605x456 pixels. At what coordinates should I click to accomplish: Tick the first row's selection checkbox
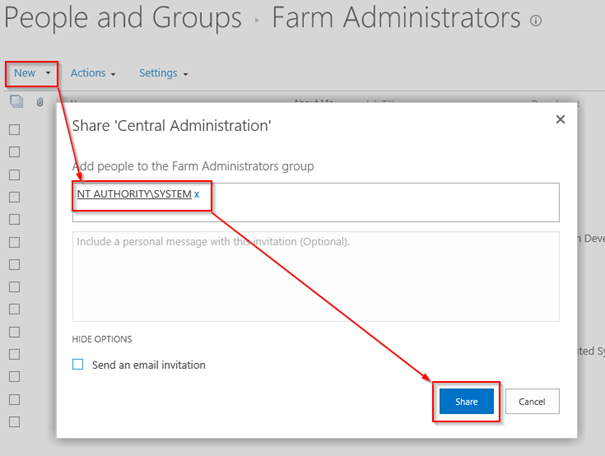point(15,129)
